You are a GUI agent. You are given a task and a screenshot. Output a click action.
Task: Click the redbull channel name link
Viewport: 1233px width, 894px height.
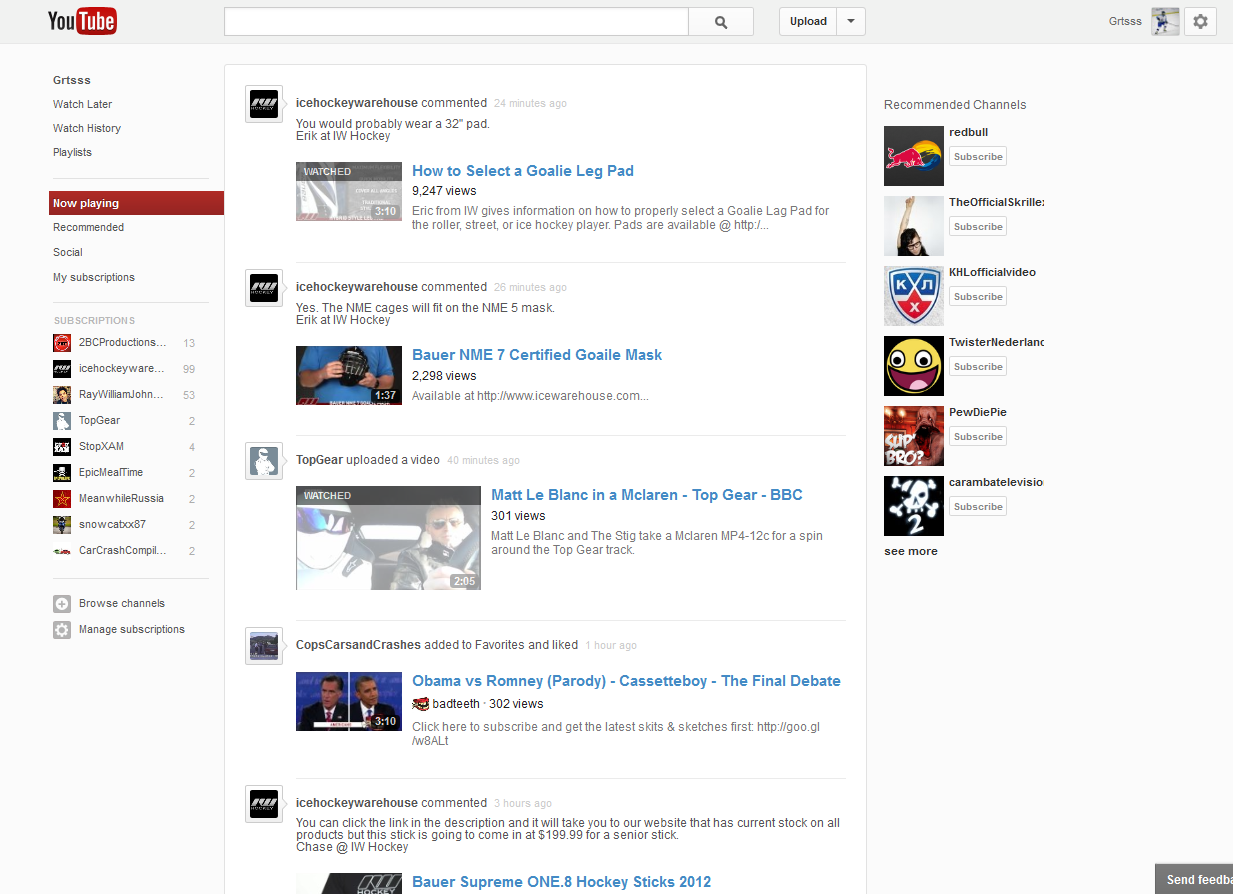coord(969,133)
